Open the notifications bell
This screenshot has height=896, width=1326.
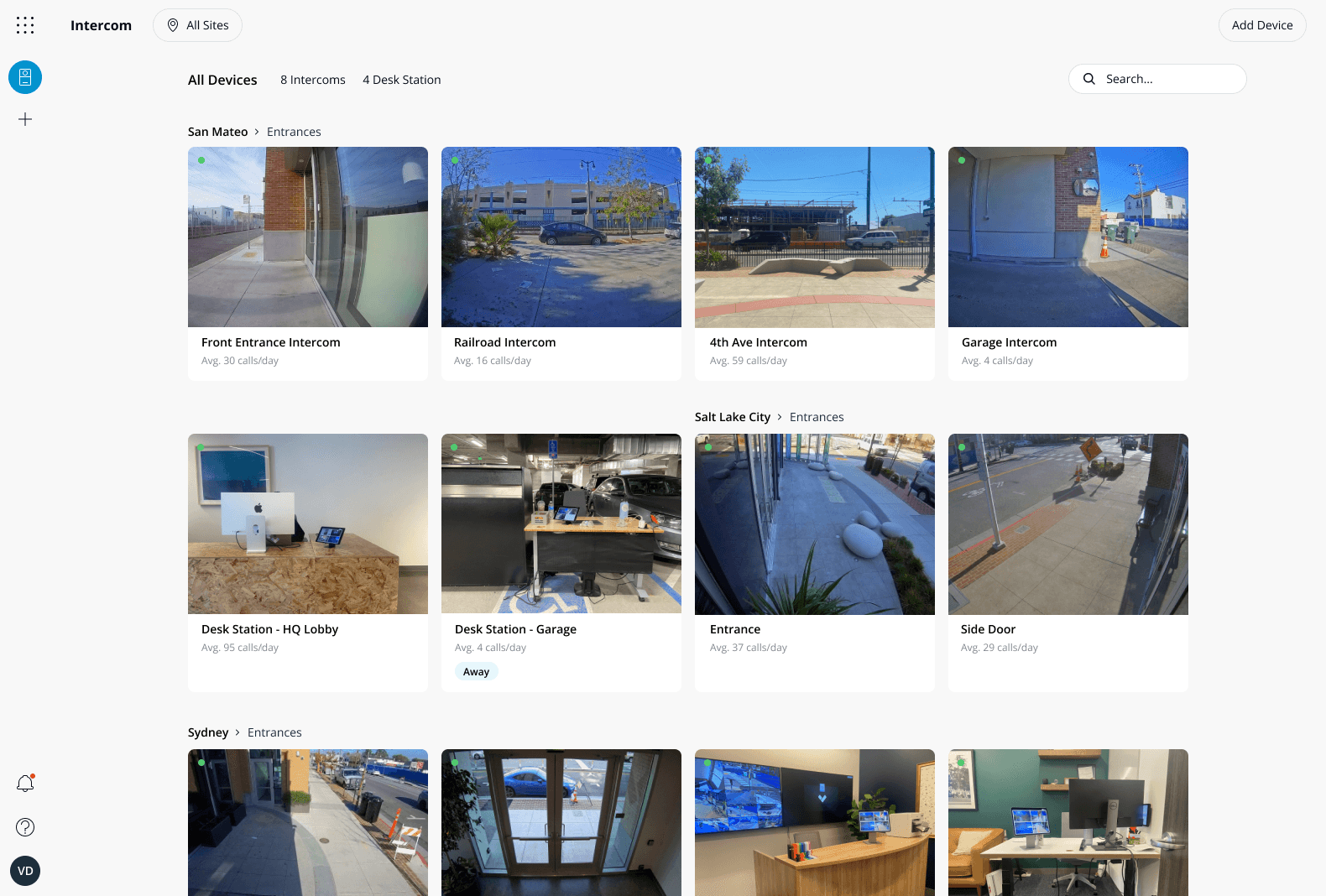(x=25, y=784)
